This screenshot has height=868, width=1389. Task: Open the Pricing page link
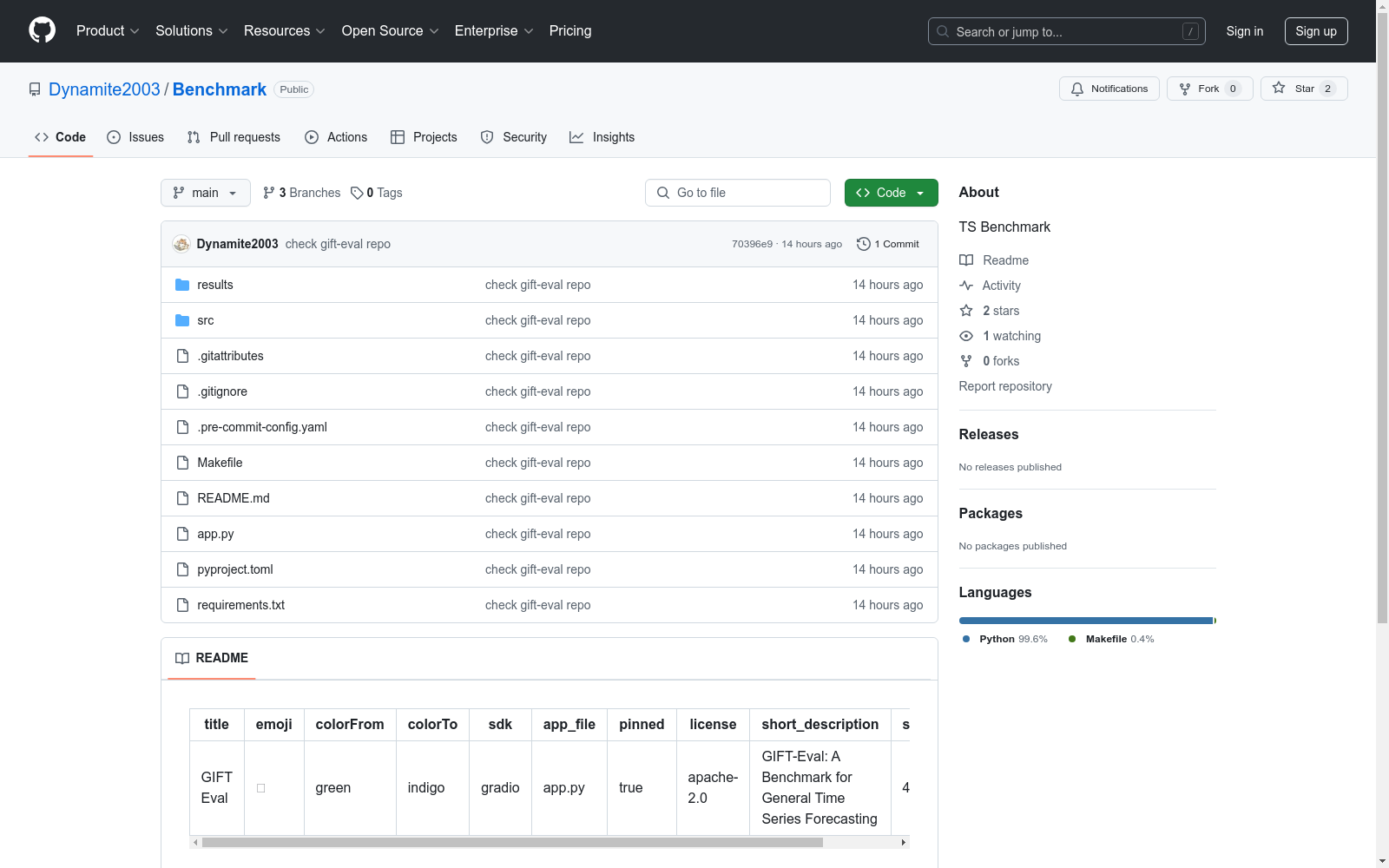(x=570, y=30)
